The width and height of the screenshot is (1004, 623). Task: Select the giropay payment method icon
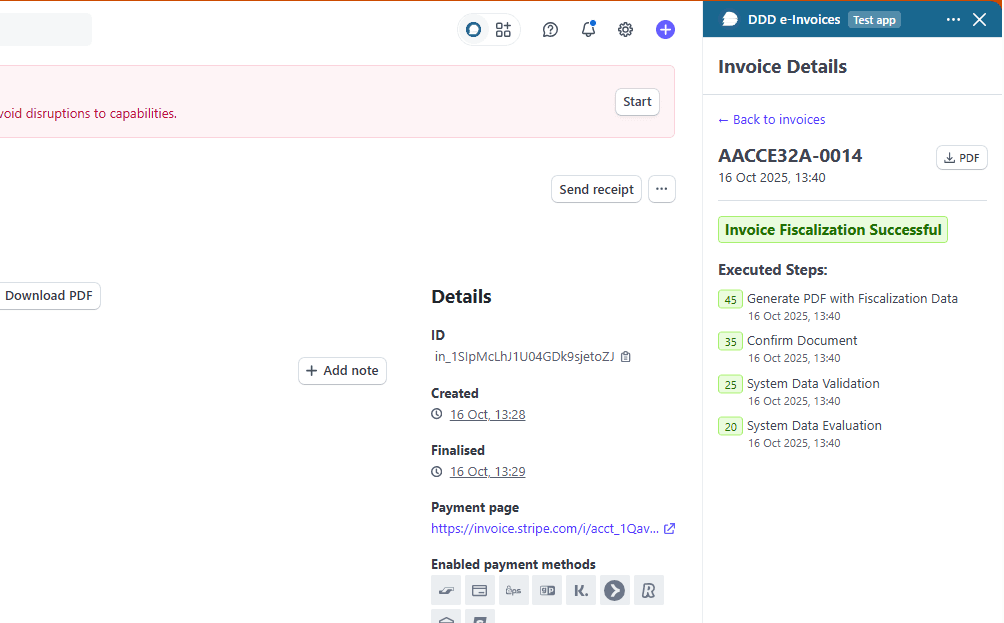(547, 590)
